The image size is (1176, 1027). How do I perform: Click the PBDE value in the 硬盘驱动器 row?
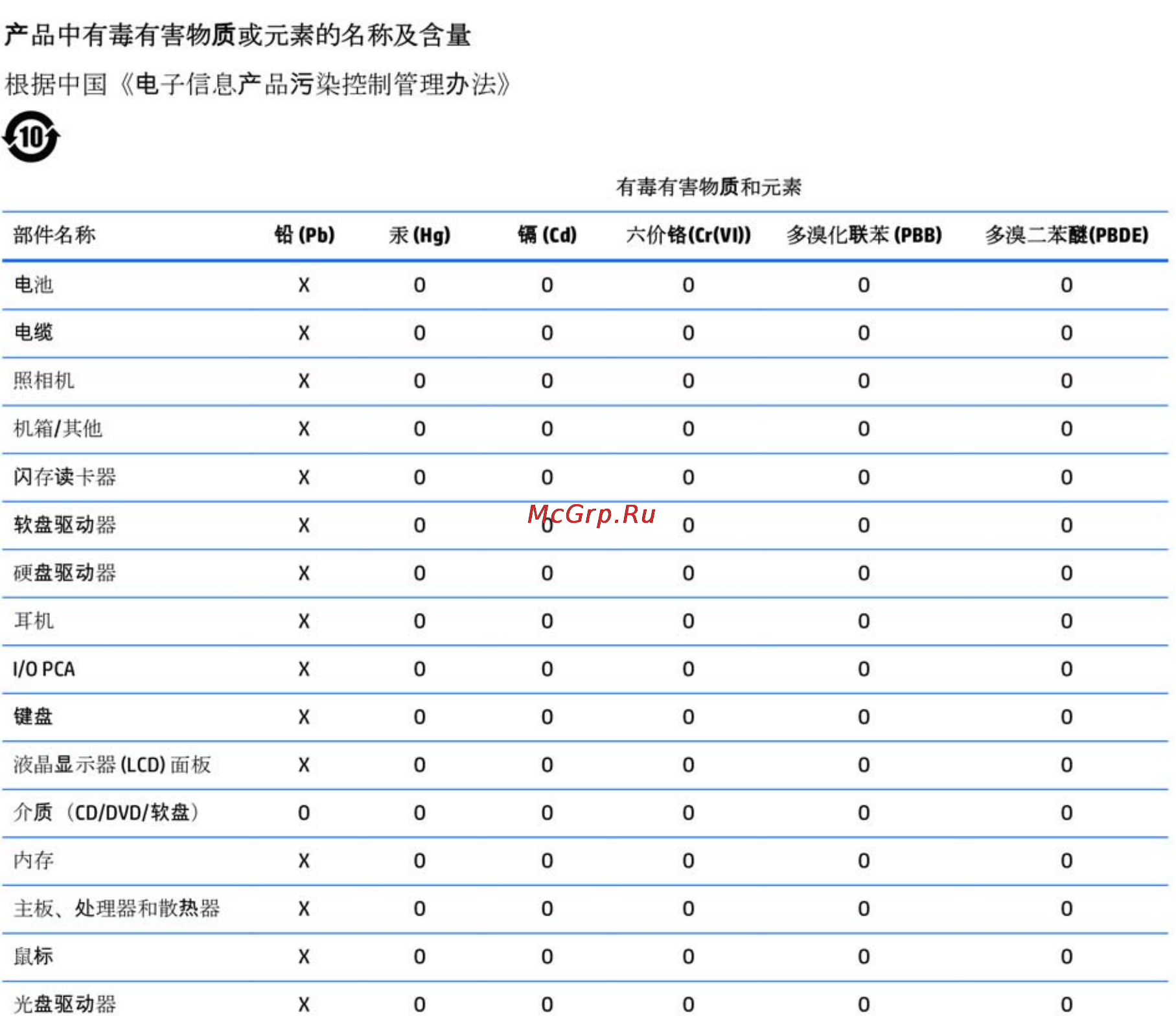pos(1066,573)
